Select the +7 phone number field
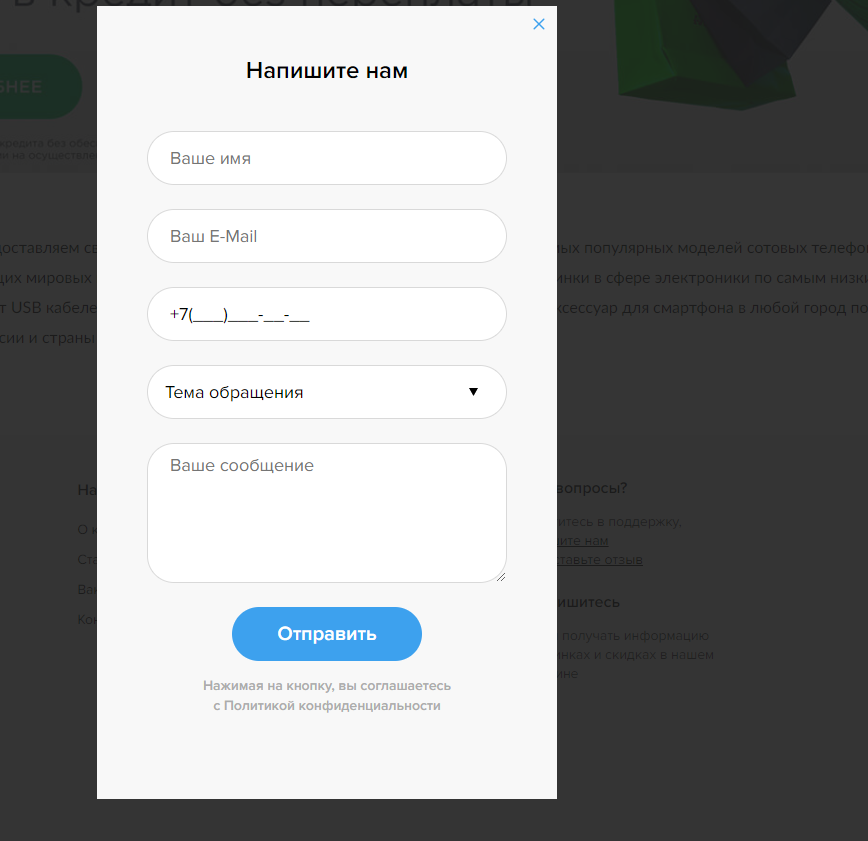Screen dimensions: 868x841 tap(327, 314)
